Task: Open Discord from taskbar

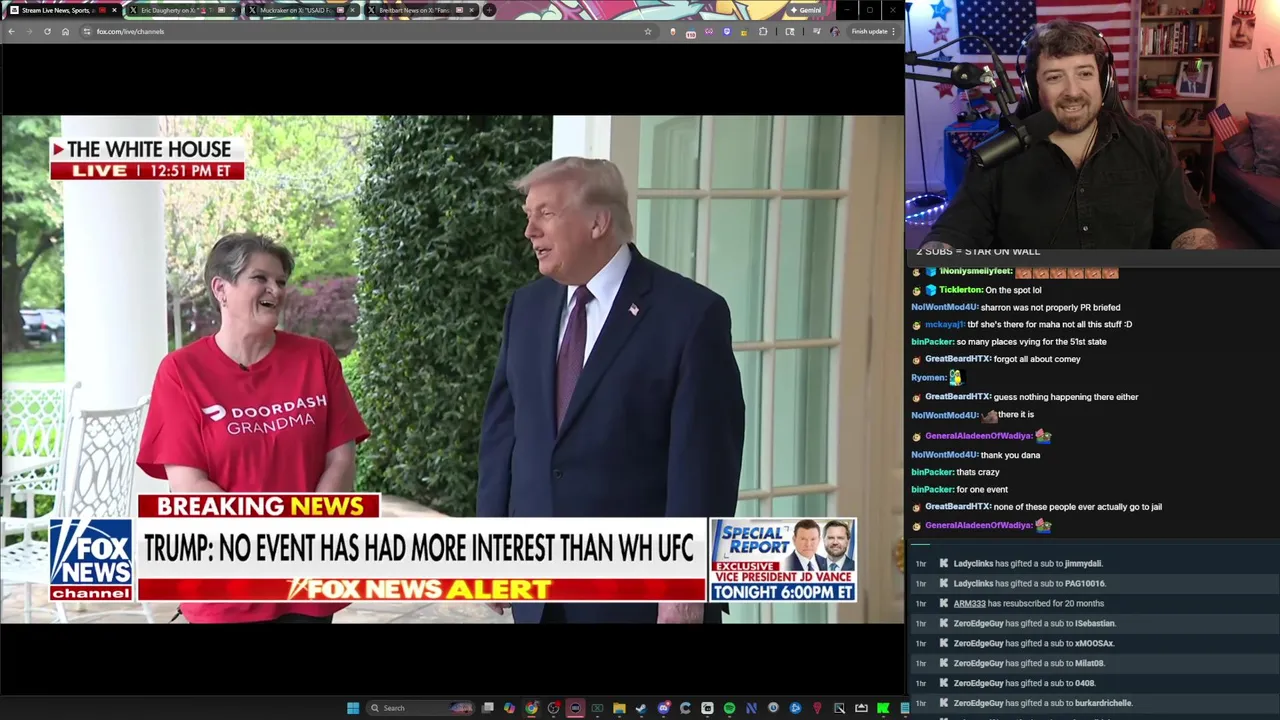Action: point(664,708)
